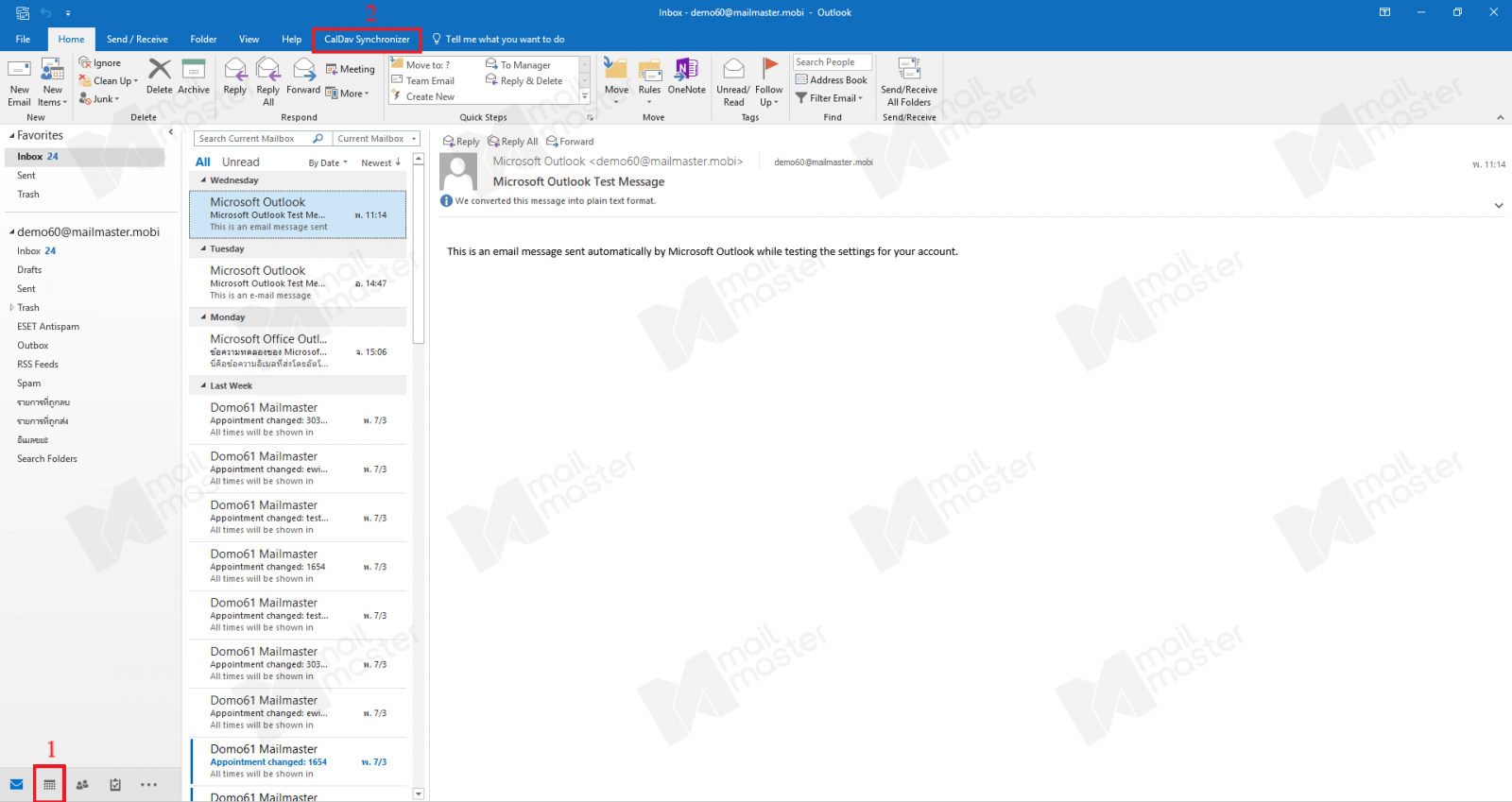Open the ESET Antispam folder

48,326
